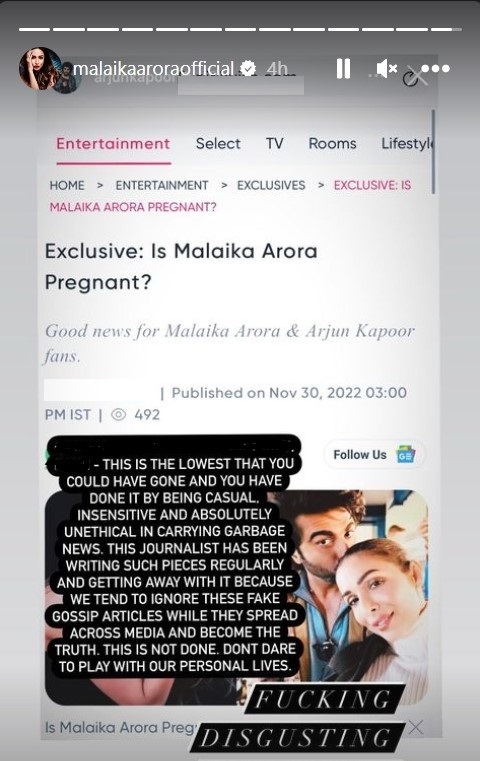
Task: Click the story progress bar at top
Action: [x=240, y=30]
